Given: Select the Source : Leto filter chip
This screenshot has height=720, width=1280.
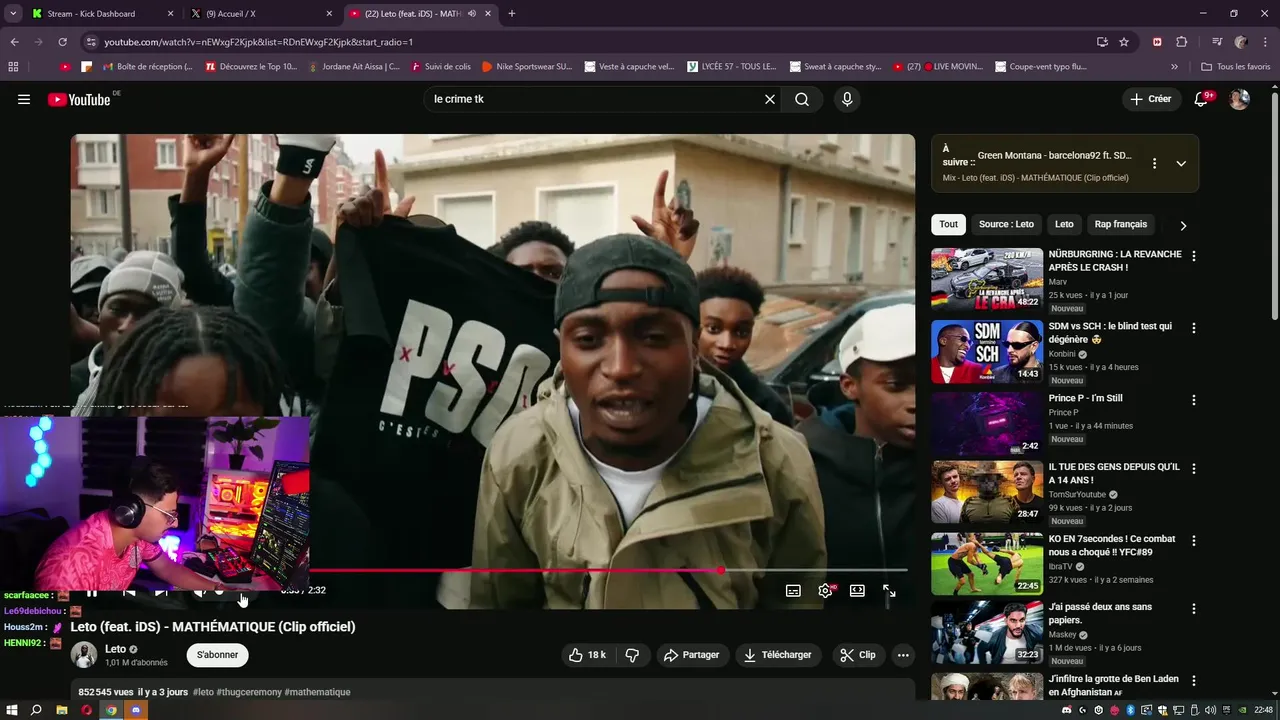Looking at the screenshot, I should (1006, 224).
